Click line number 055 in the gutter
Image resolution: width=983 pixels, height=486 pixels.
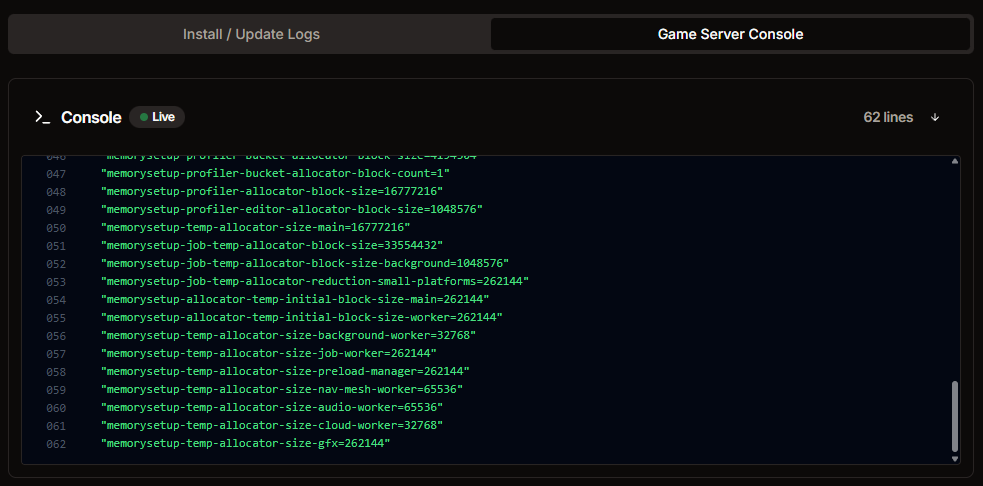(x=56, y=318)
